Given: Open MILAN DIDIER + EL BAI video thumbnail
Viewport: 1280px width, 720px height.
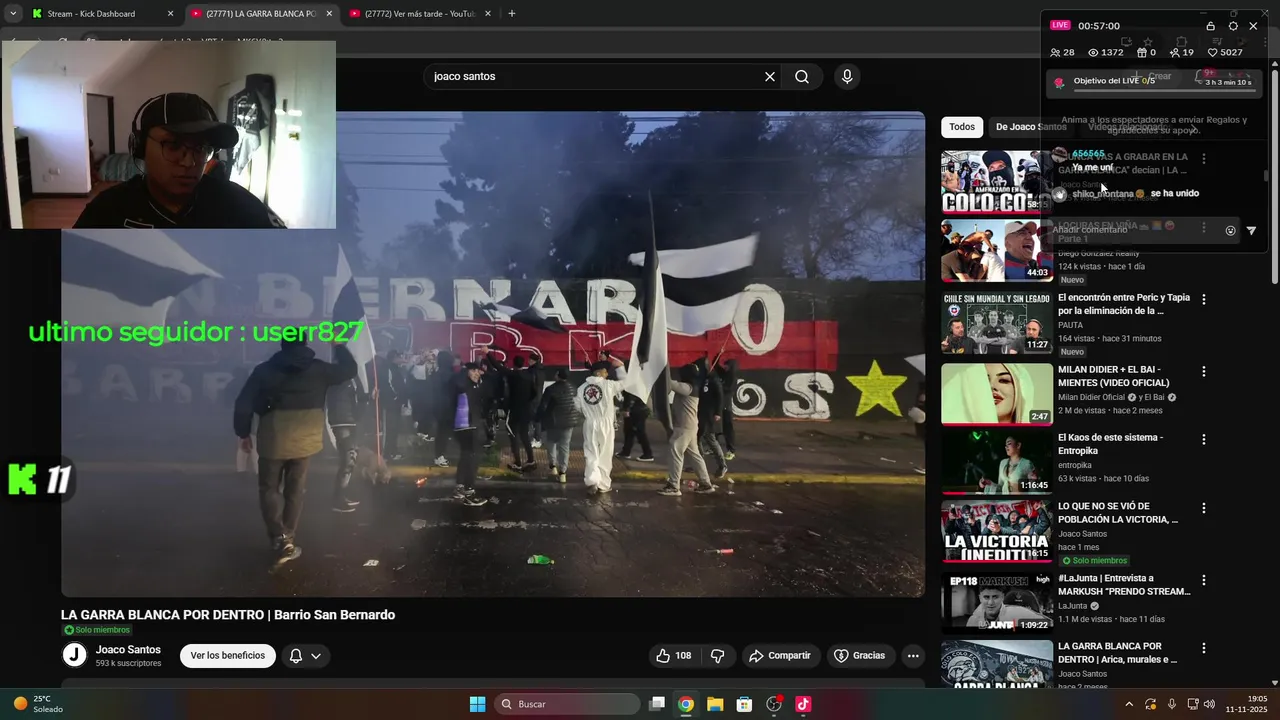Looking at the screenshot, I should (x=997, y=394).
